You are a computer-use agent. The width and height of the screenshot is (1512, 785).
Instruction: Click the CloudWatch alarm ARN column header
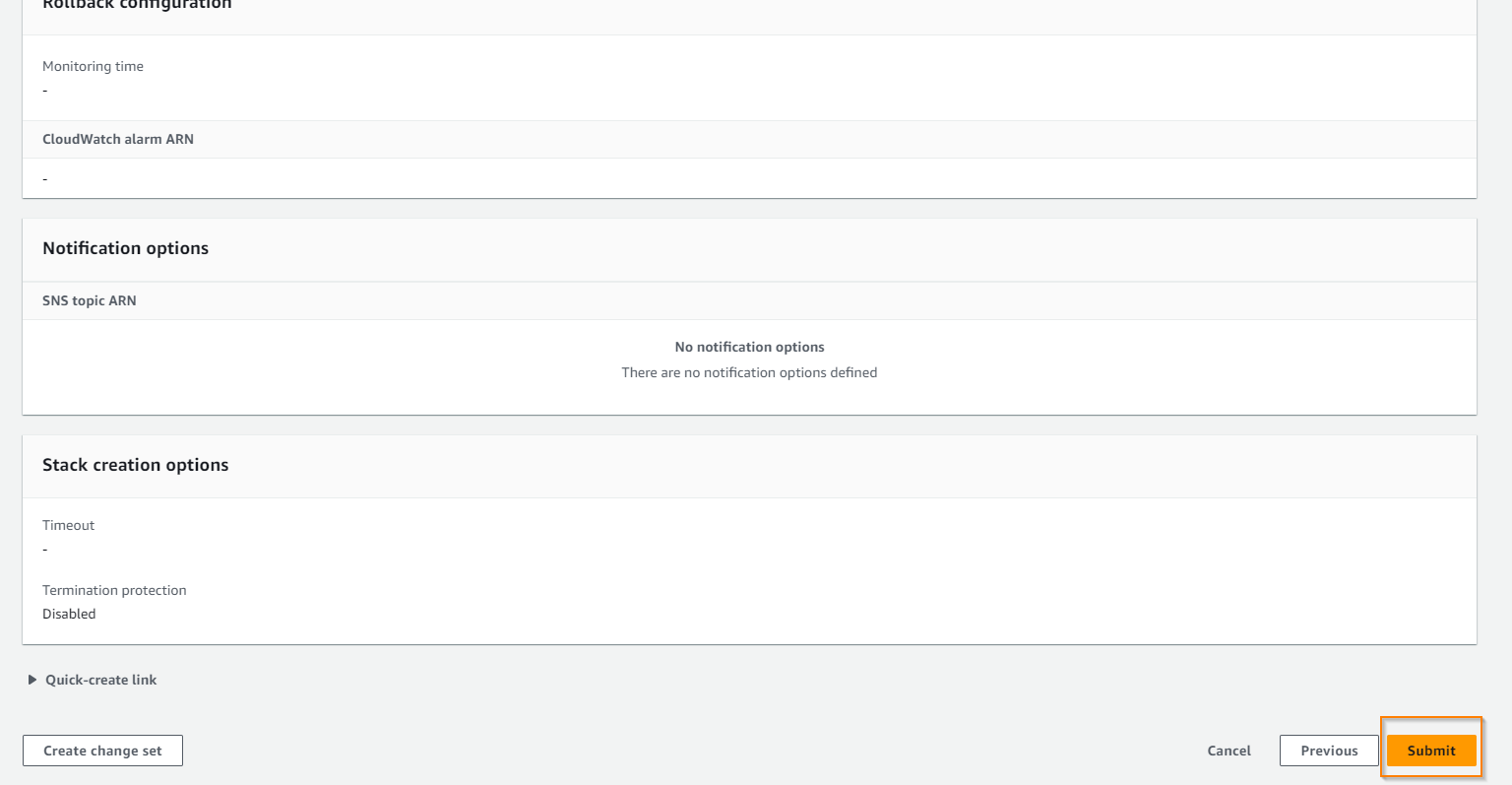click(118, 139)
